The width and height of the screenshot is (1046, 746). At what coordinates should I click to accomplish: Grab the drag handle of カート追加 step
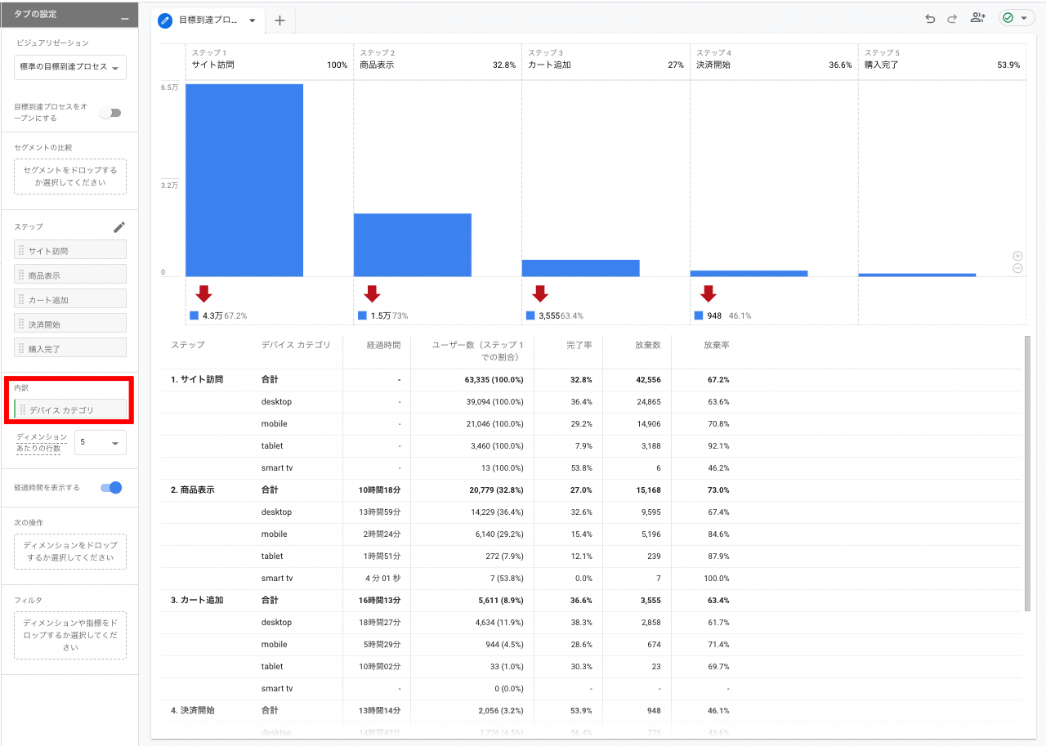click(x=21, y=300)
